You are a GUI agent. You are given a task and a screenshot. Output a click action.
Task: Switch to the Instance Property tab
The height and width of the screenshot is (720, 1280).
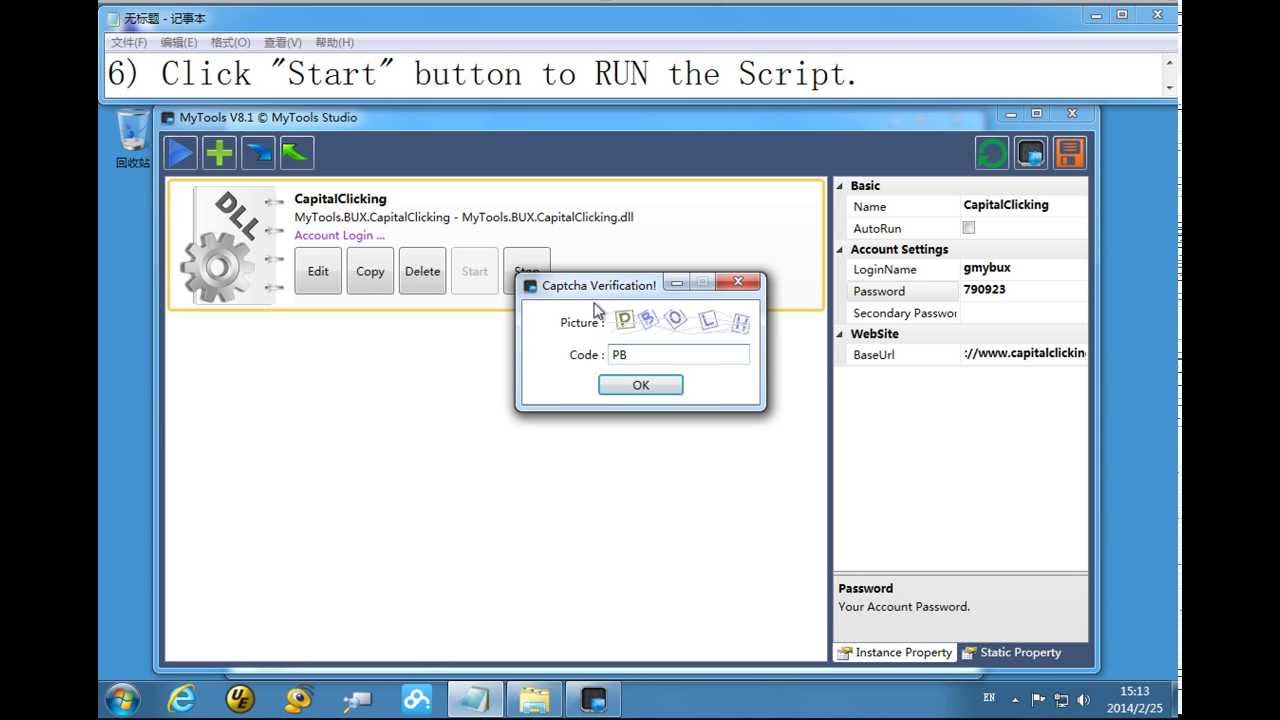tap(895, 652)
